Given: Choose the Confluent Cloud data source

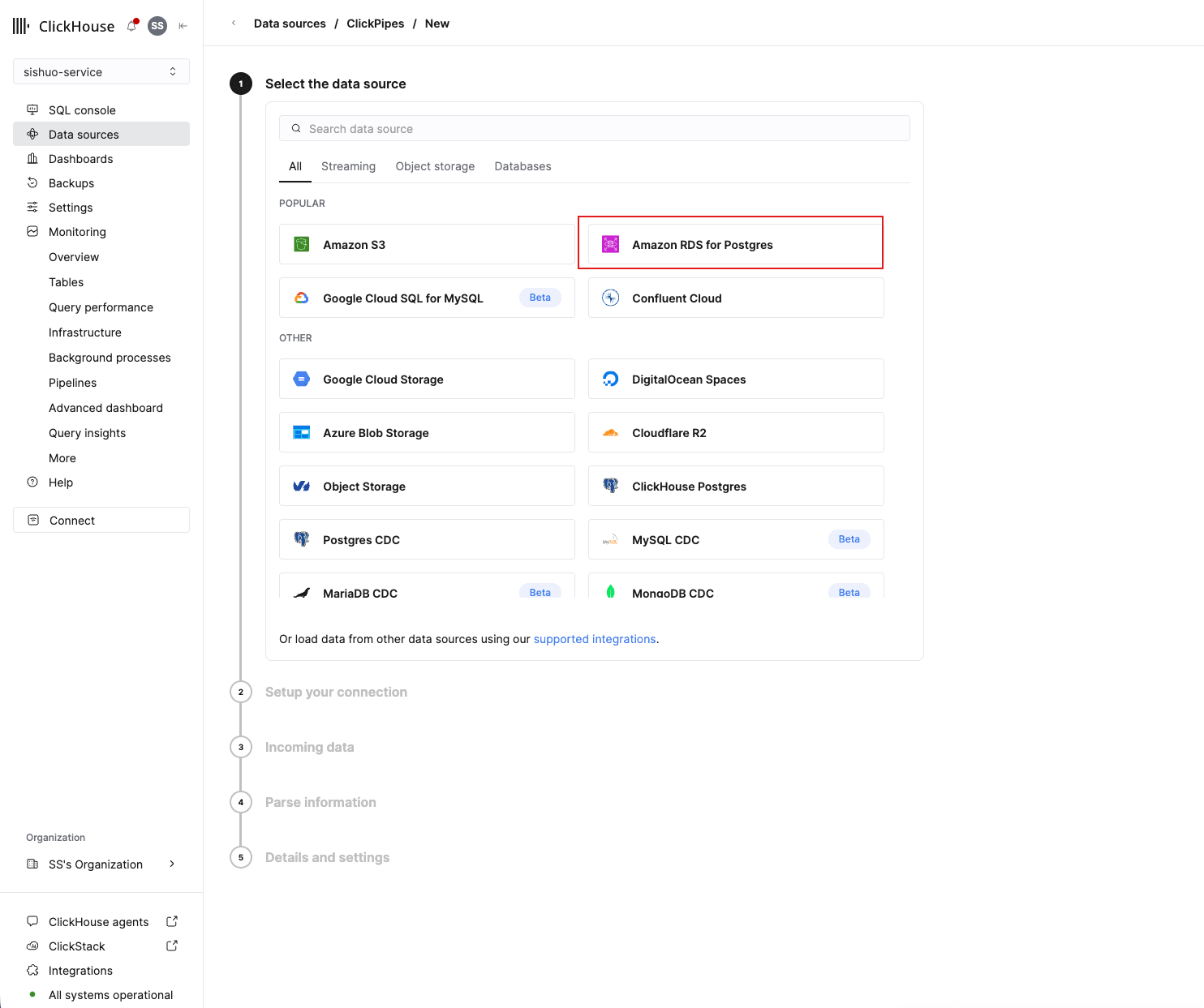Looking at the screenshot, I should (736, 298).
